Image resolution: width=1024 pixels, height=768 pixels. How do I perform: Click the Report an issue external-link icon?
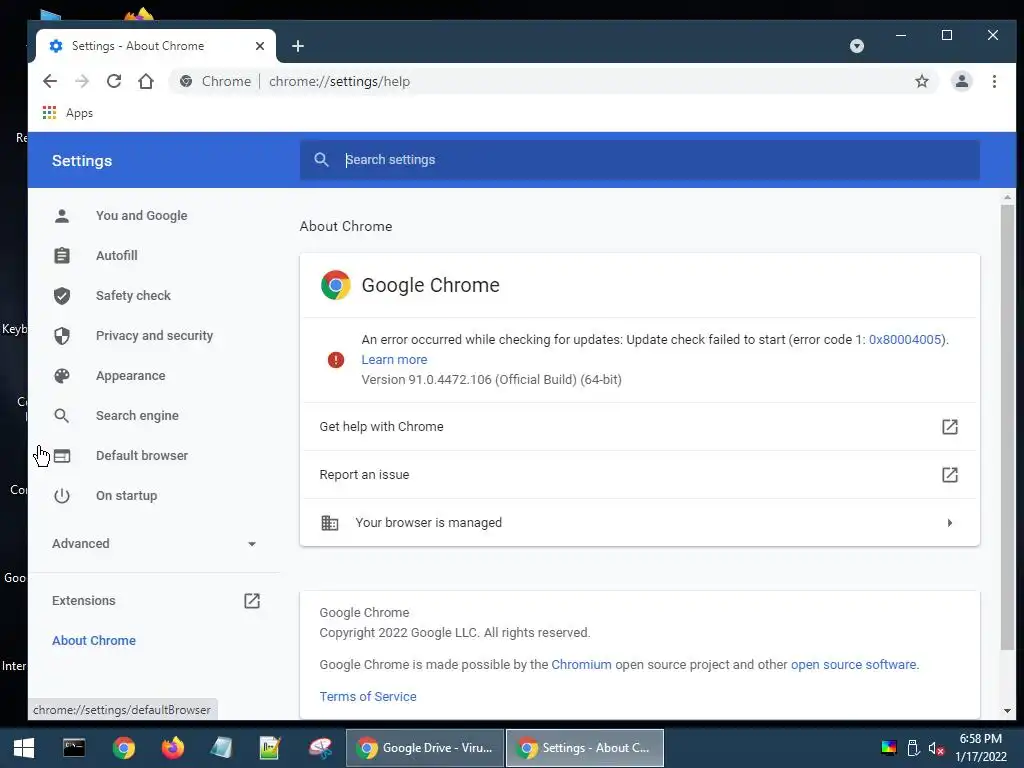(x=950, y=475)
